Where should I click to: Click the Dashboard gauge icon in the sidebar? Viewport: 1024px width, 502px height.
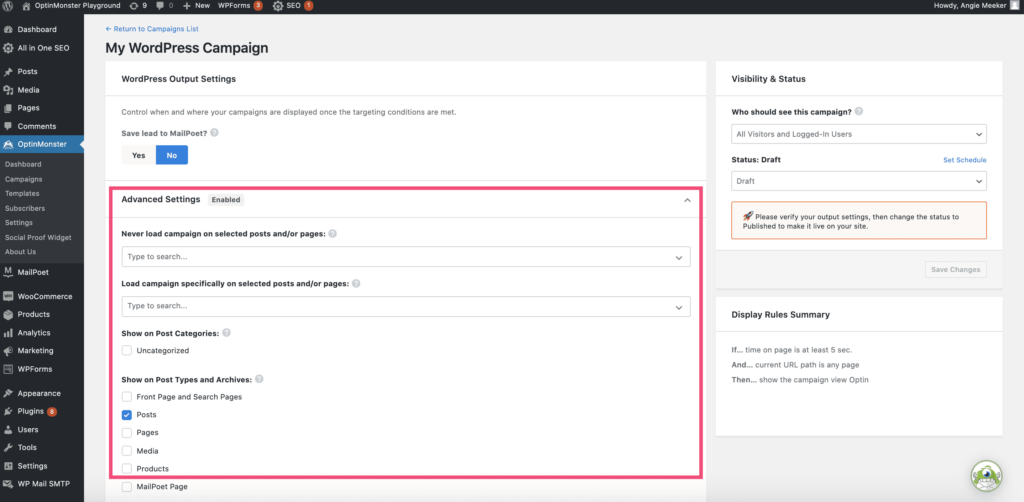(x=8, y=29)
